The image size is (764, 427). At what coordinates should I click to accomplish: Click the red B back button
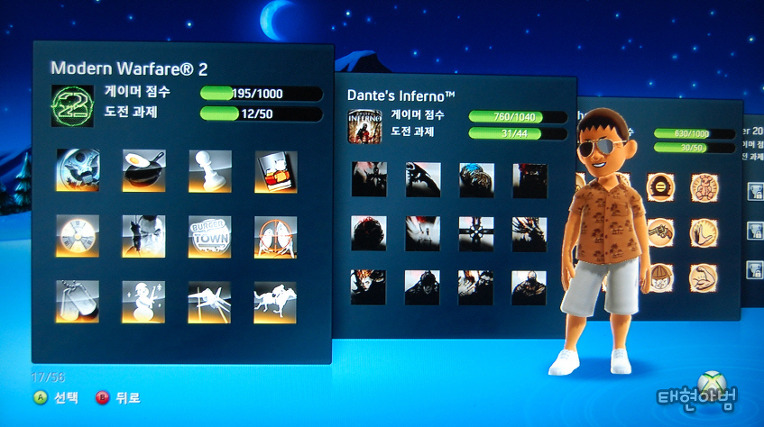click(102, 398)
